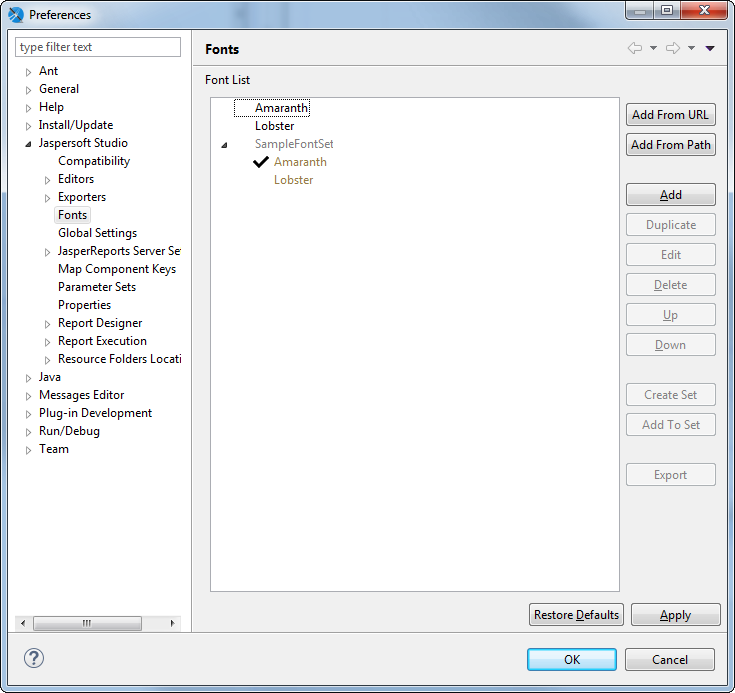This screenshot has height=693, width=735.
Task: Maximize the Preferences window
Action: pyautogui.click(x=668, y=10)
